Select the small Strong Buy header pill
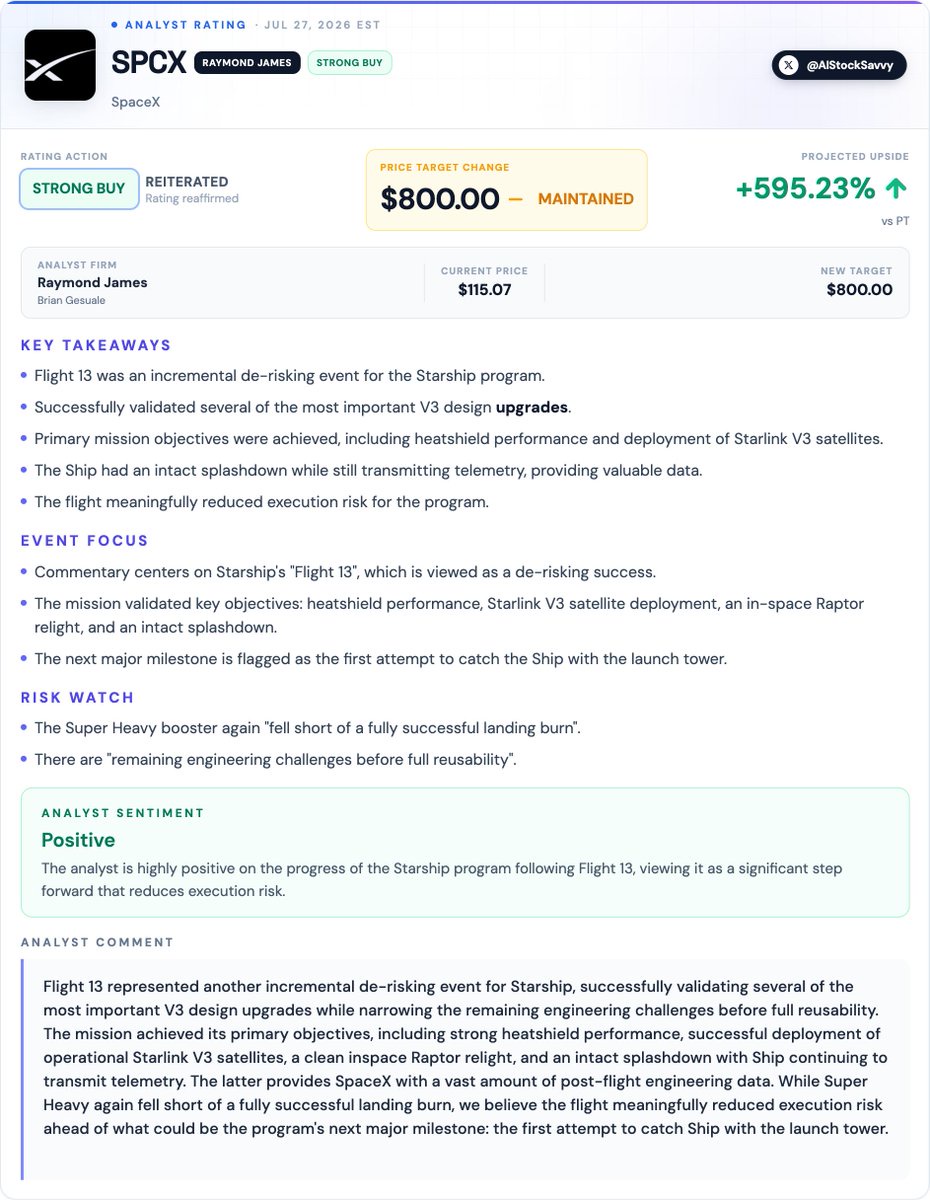This screenshot has height=1200, width=930. coord(350,63)
